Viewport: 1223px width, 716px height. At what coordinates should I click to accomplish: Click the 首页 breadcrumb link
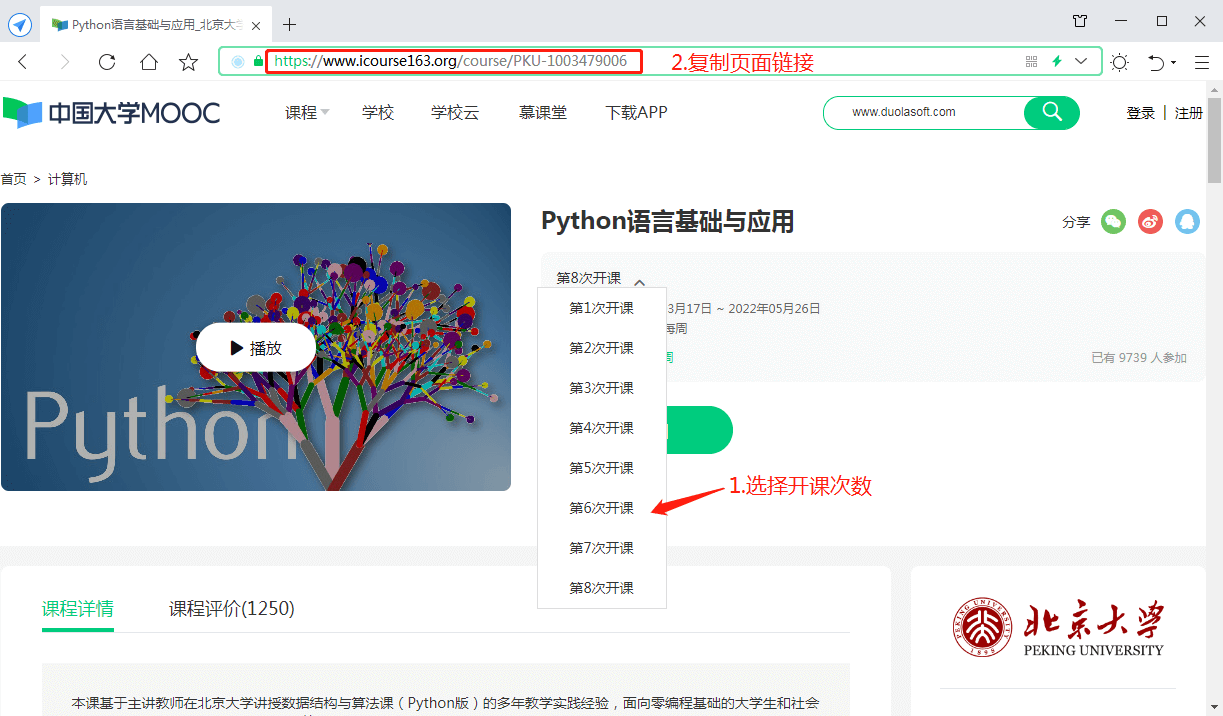[x=14, y=179]
